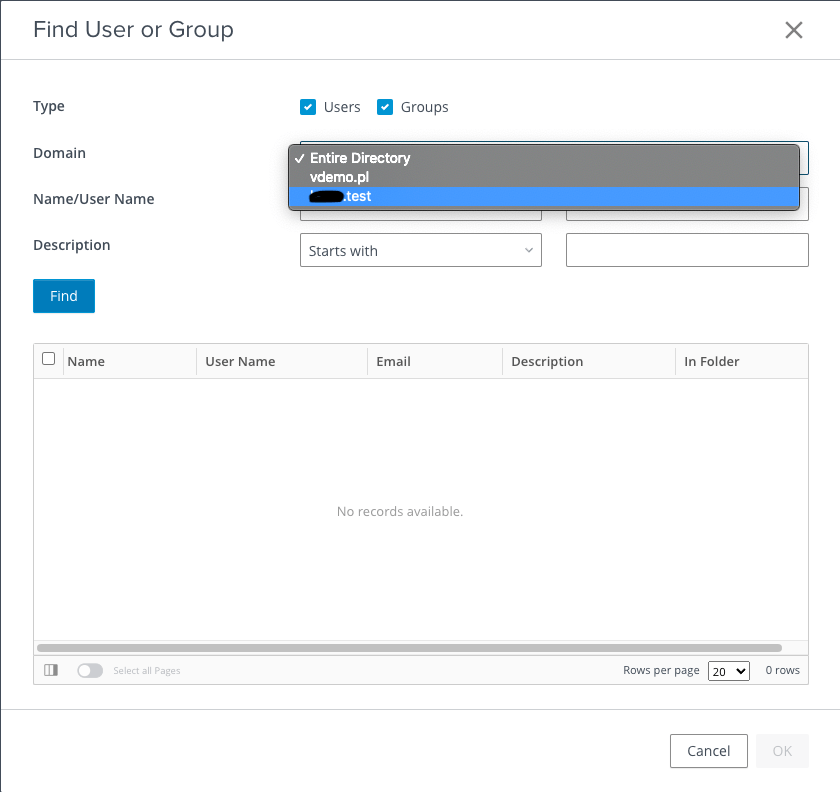This screenshot has width=840, height=792.
Task: Uncheck the Groups type checkbox
Action: (385, 107)
